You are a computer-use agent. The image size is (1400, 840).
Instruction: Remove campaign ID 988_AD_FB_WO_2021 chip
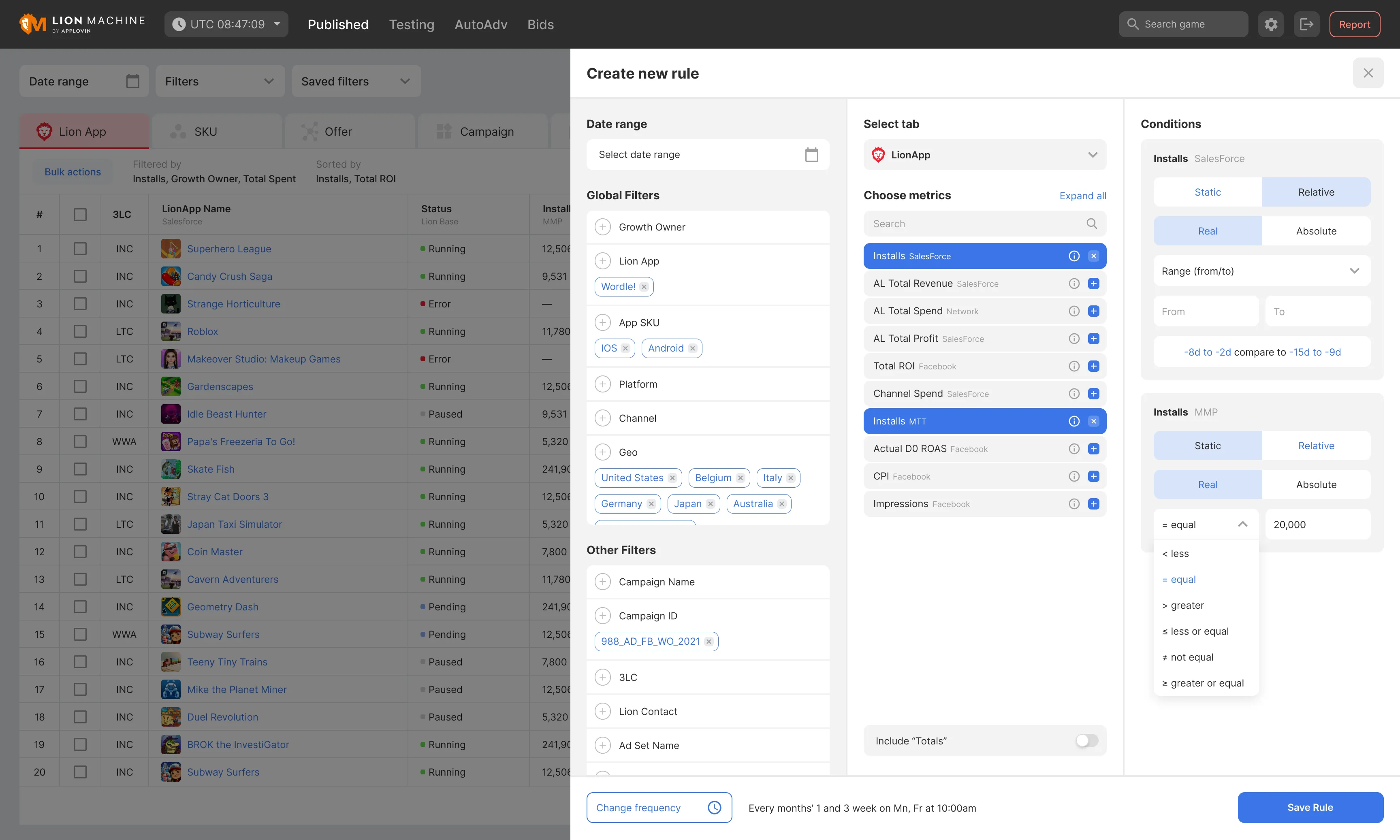click(x=709, y=641)
